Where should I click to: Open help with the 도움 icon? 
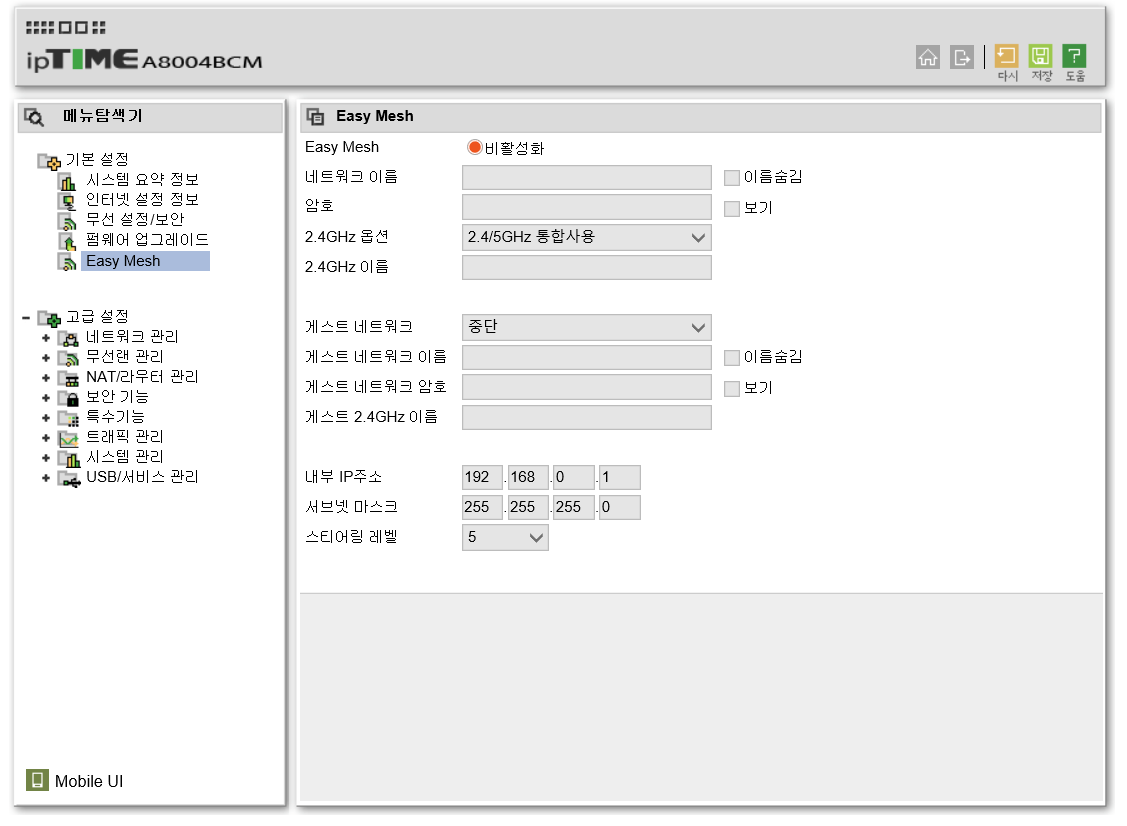[x=1074, y=56]
